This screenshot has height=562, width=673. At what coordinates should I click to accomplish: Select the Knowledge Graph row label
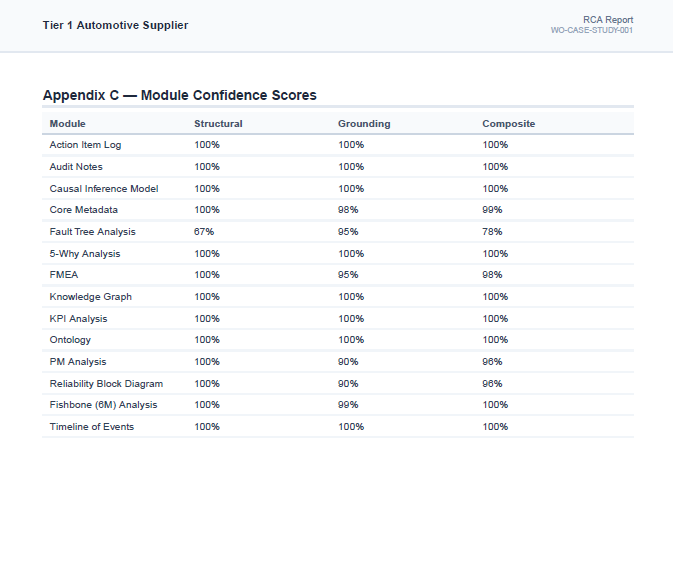point(91,297)
